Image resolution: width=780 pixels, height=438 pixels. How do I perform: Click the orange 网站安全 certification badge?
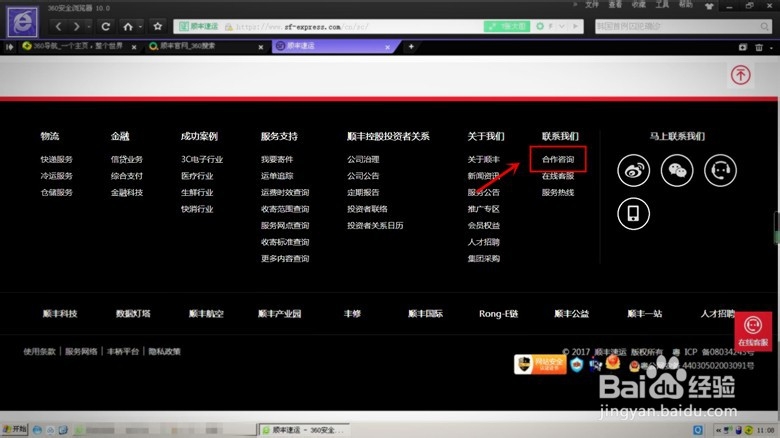pos(540,364)
